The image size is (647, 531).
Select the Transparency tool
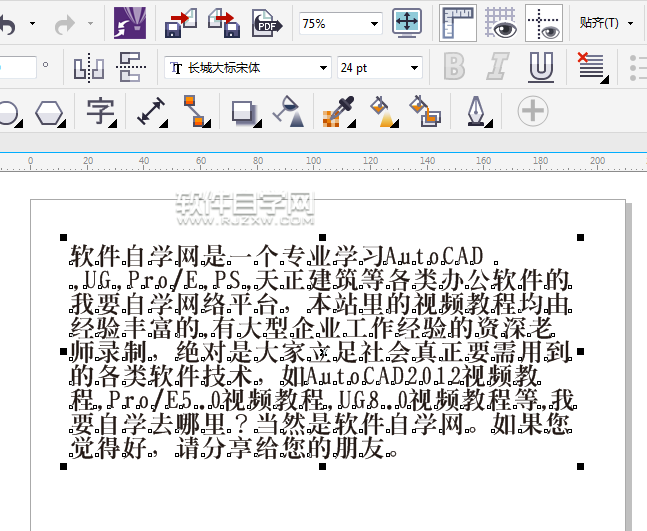290,111
